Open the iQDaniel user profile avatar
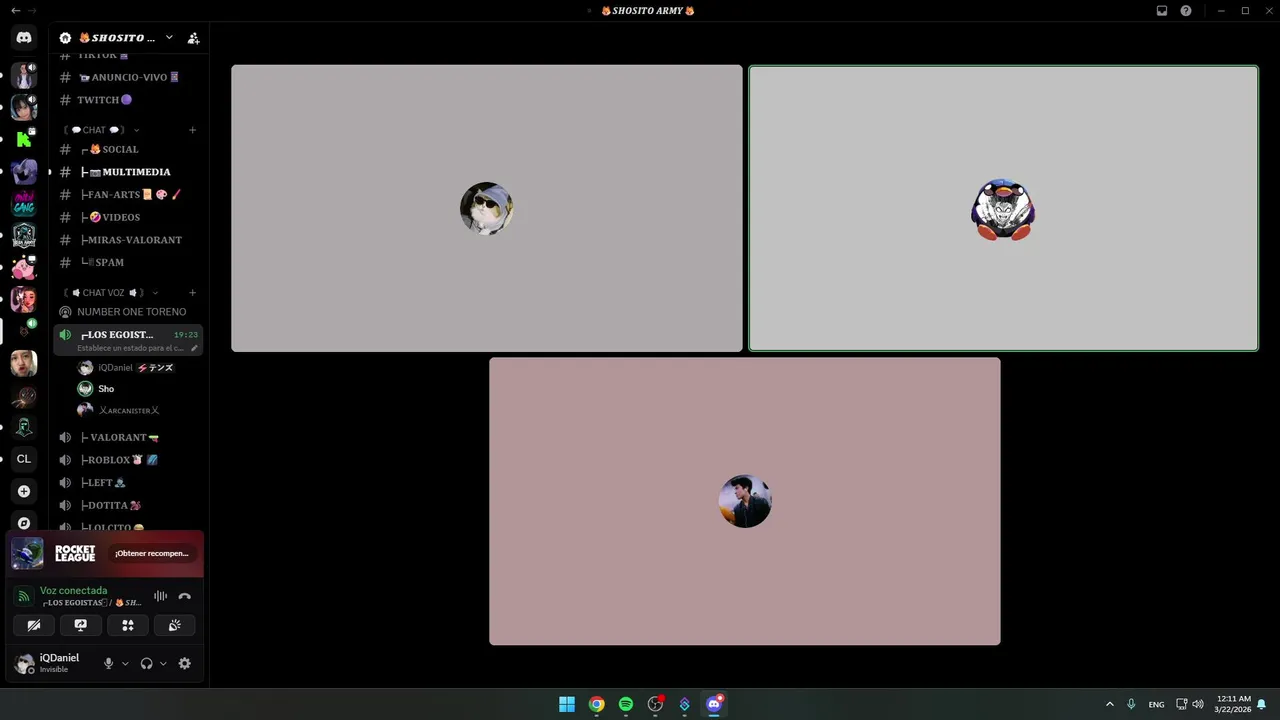Viewport: 1280px width, 720px height. pos(24,663)
